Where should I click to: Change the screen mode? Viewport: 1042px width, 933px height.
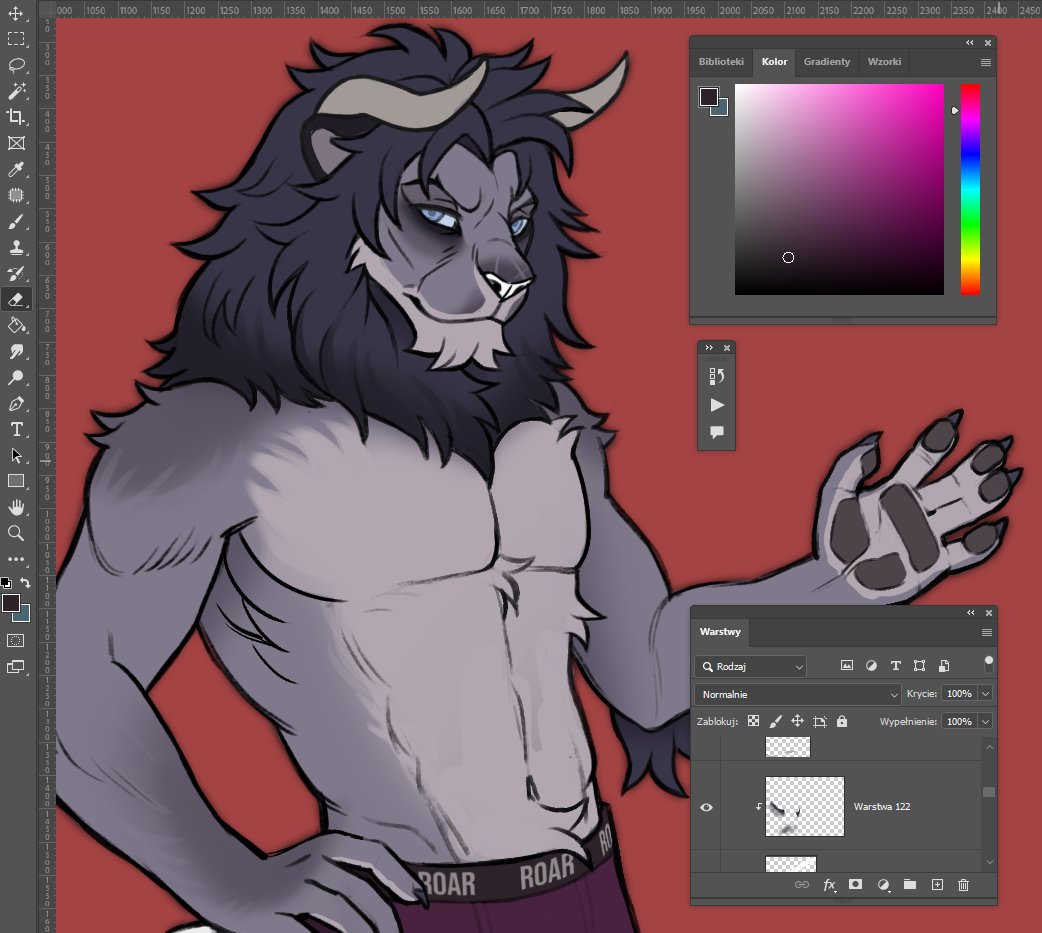point(16,667)
